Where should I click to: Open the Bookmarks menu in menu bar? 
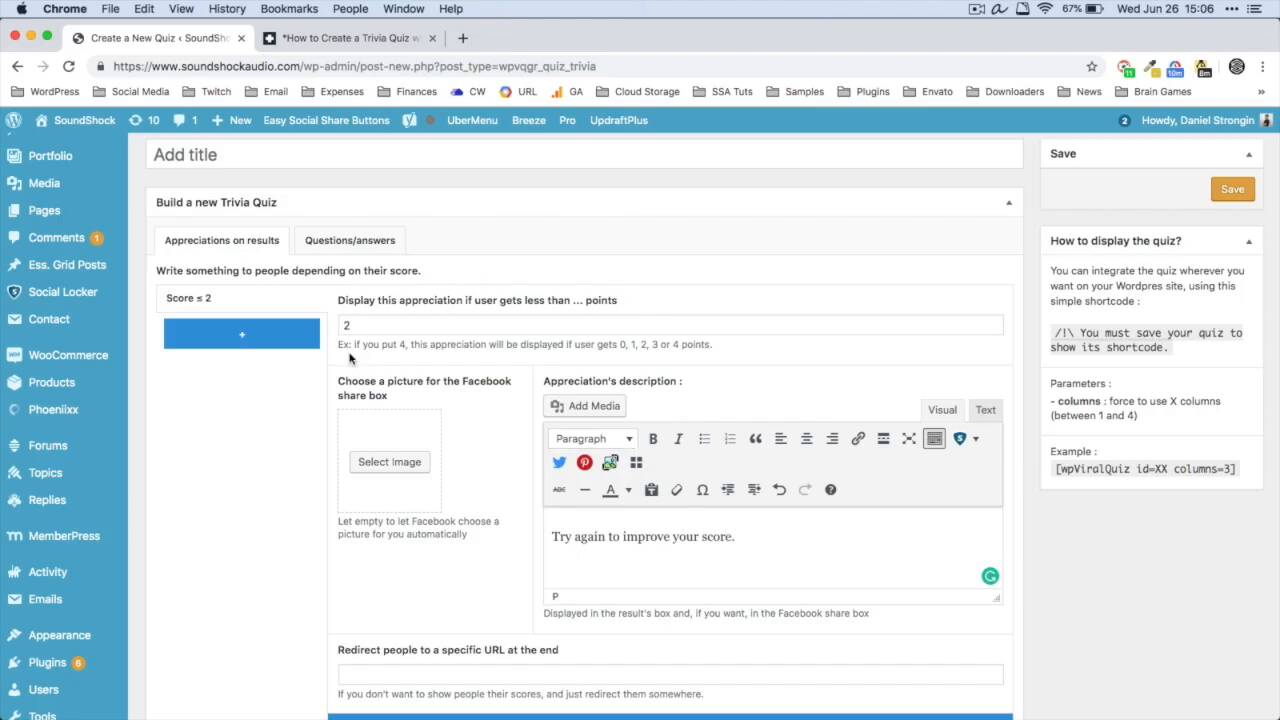click(x=289, y=9)
